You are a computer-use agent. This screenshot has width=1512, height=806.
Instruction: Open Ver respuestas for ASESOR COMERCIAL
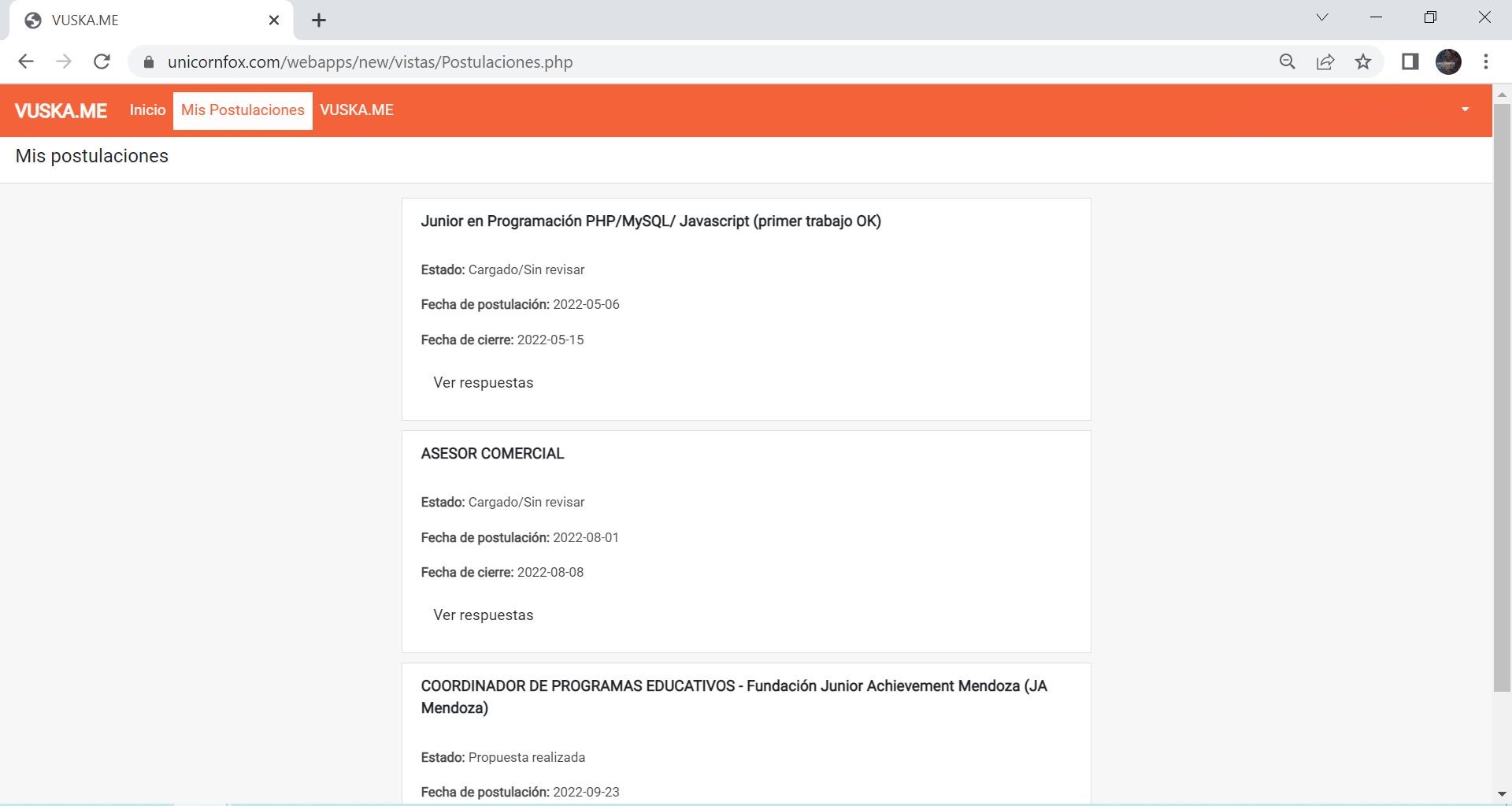tap(483, 615)
